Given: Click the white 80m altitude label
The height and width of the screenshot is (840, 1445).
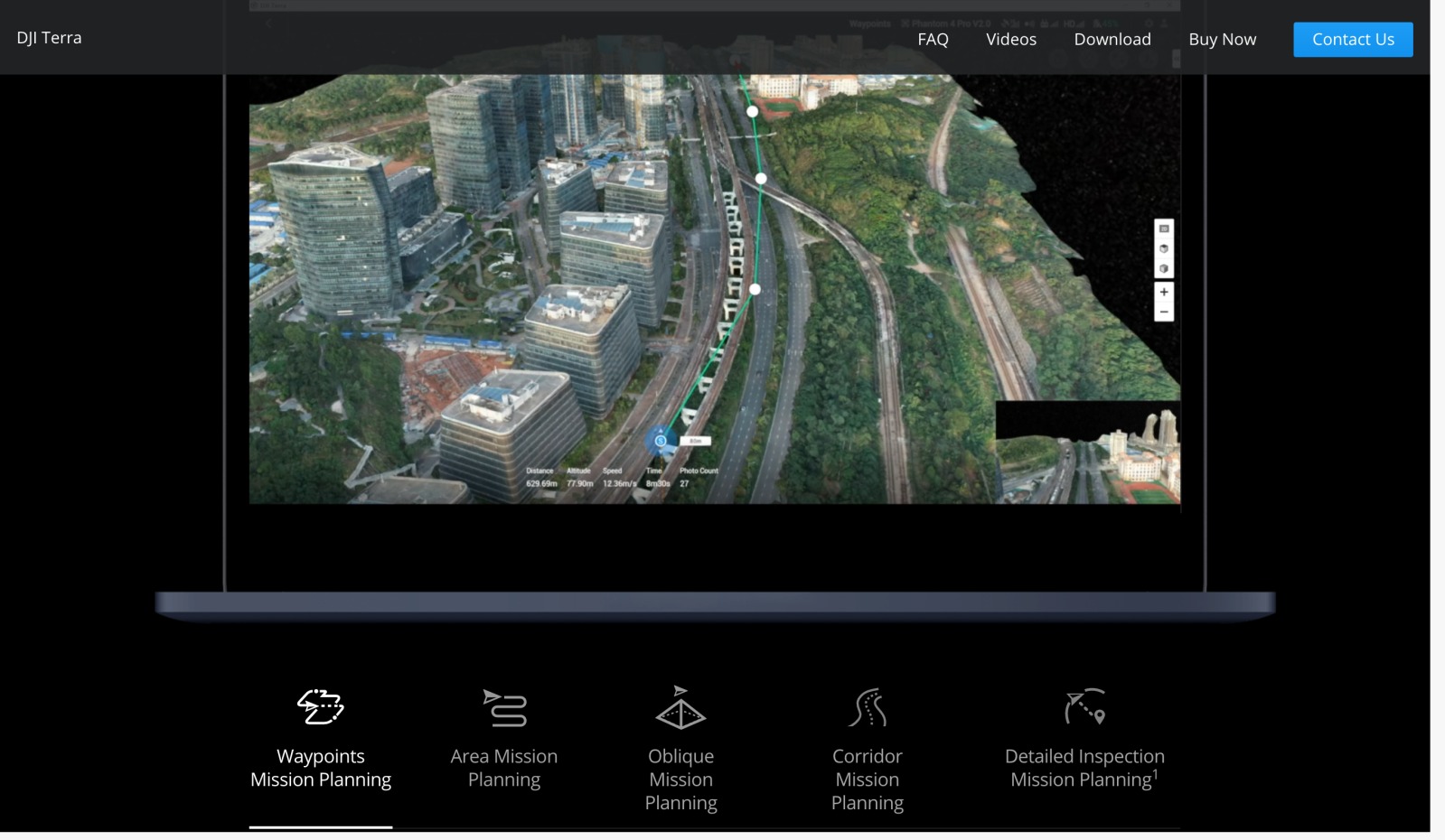Looking at the screenshot, I should 695,441.
